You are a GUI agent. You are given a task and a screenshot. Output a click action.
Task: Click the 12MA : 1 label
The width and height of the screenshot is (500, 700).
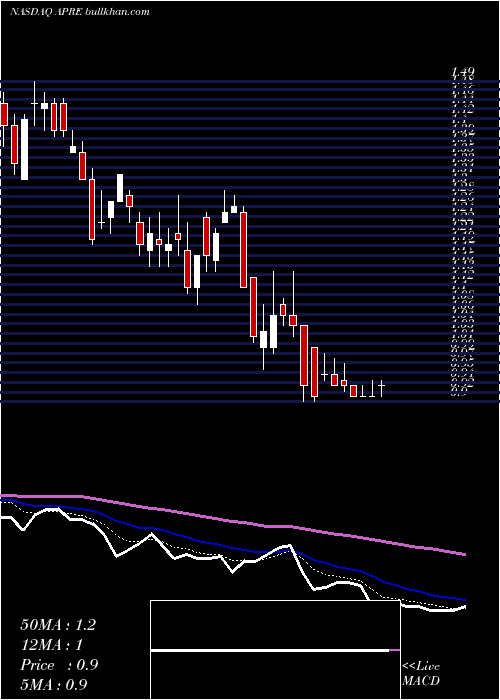(x=52, y=645)
